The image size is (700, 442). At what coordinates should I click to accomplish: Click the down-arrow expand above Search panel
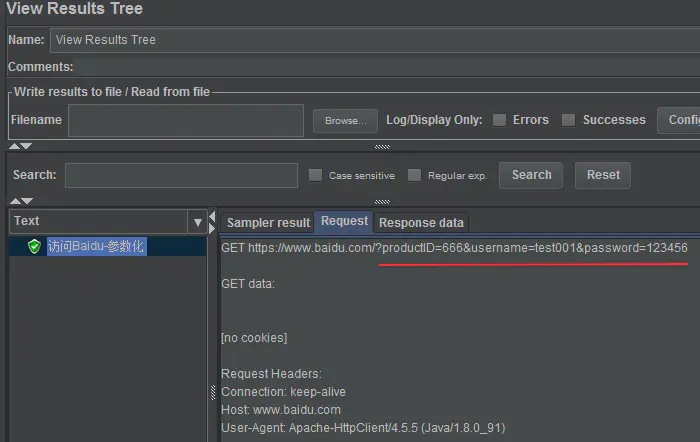click(x=26, y=146)
